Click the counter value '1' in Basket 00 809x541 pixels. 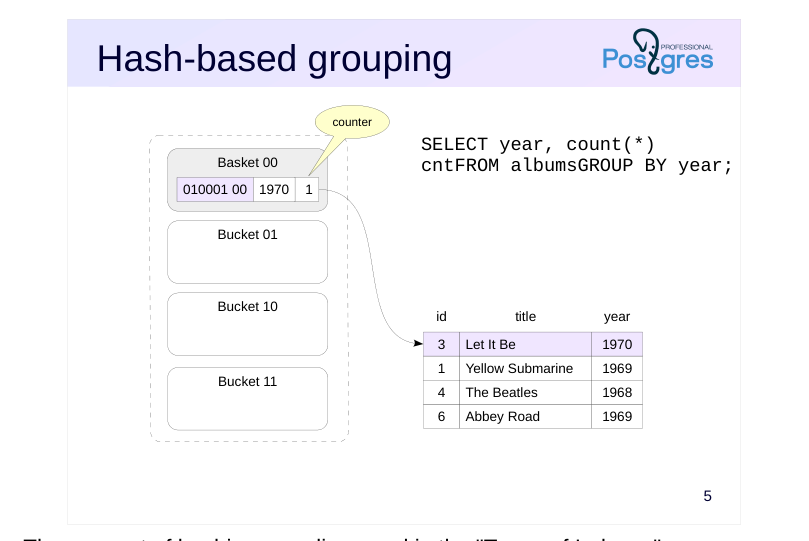[x=308, y=189]
